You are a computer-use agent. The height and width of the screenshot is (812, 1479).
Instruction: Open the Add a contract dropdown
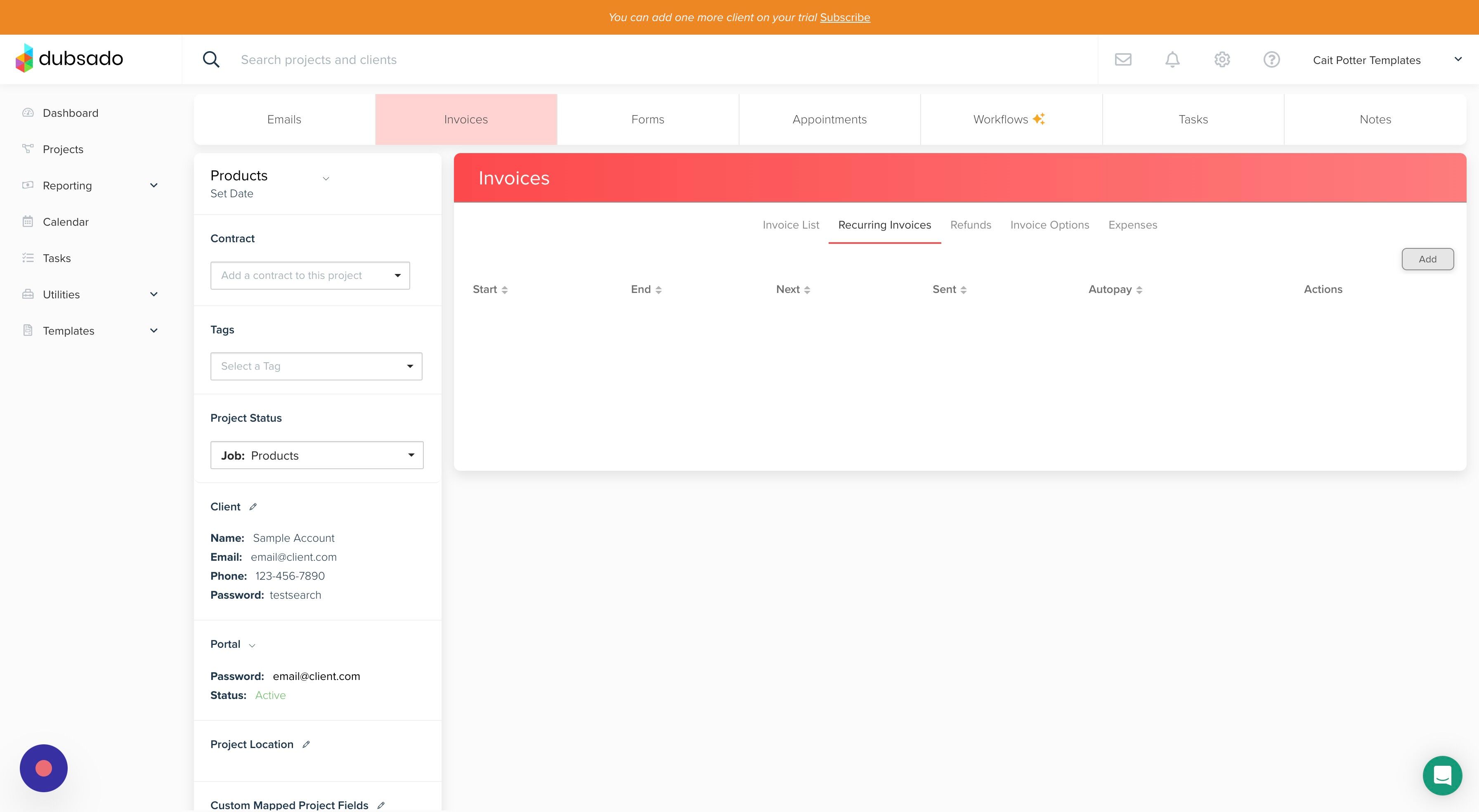[310, 276]
